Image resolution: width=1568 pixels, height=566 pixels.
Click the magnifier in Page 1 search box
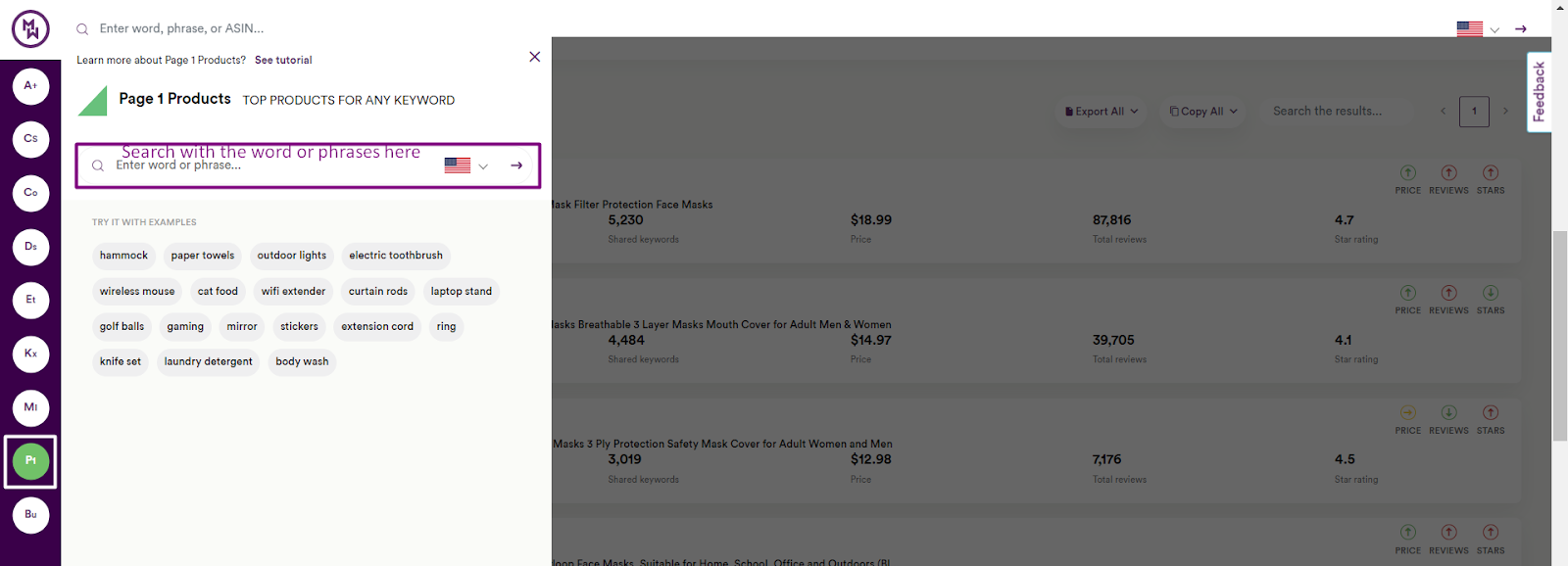98,165
